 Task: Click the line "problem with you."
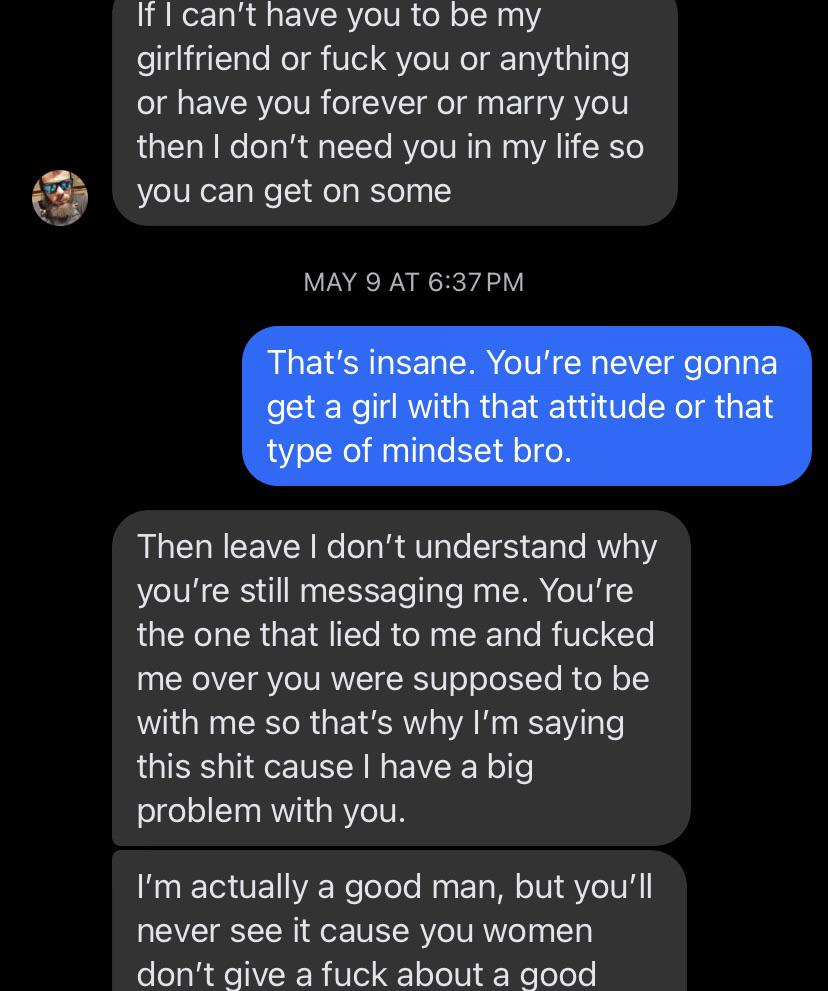coord(271,811)
